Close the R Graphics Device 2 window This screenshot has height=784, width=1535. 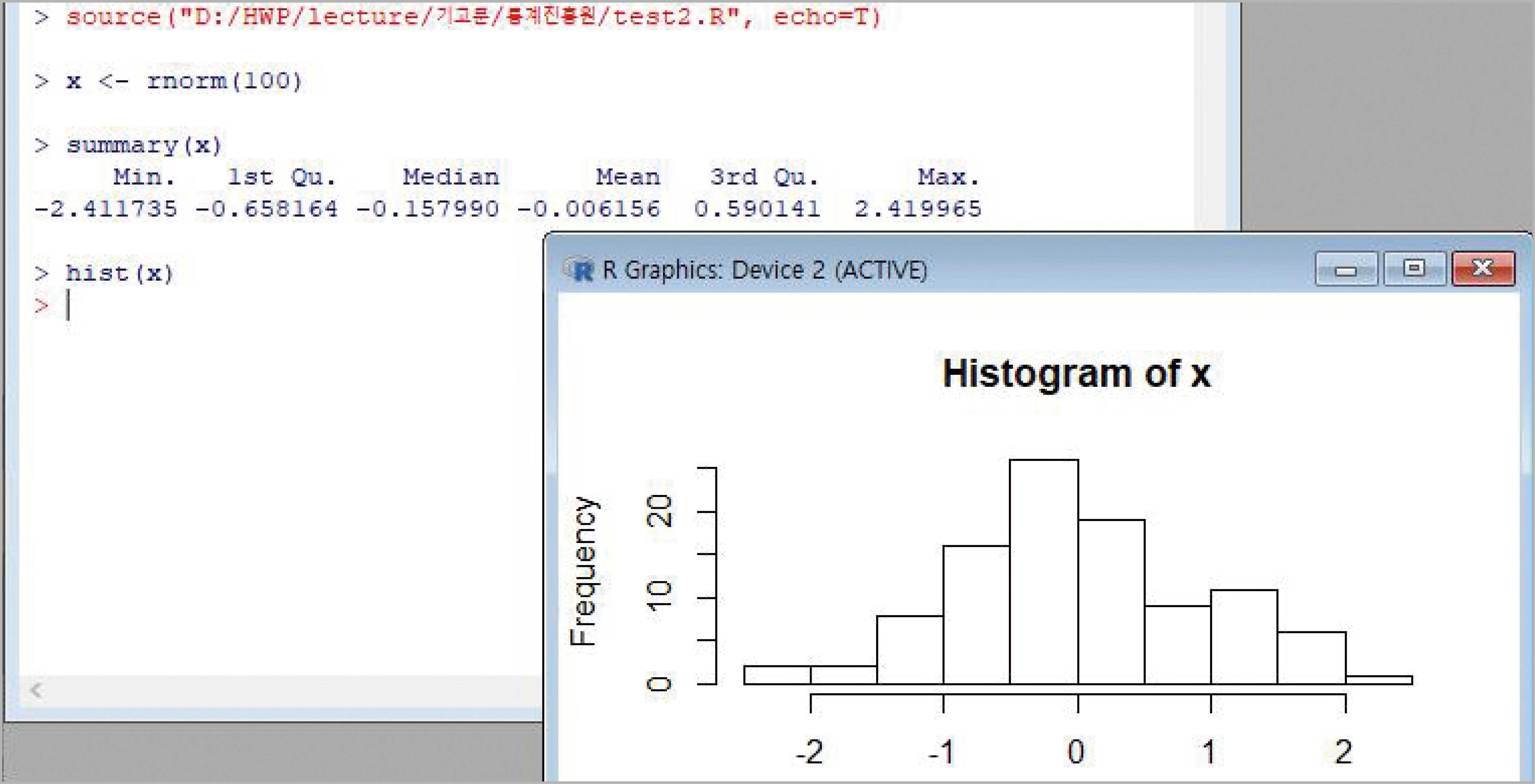point(1483,269)
